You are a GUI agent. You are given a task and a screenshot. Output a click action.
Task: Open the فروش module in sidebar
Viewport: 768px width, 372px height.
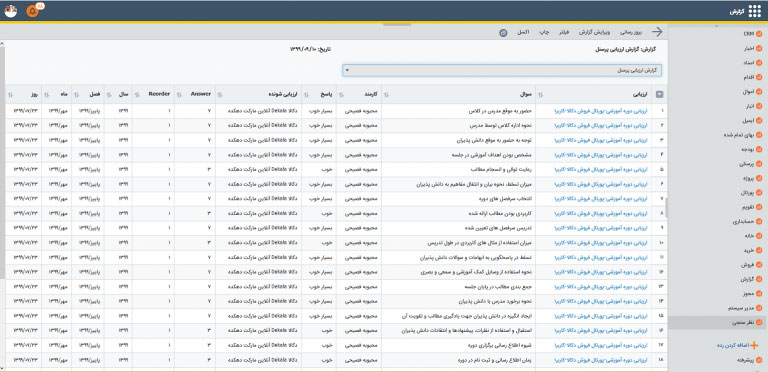click(x=751, y=264)
